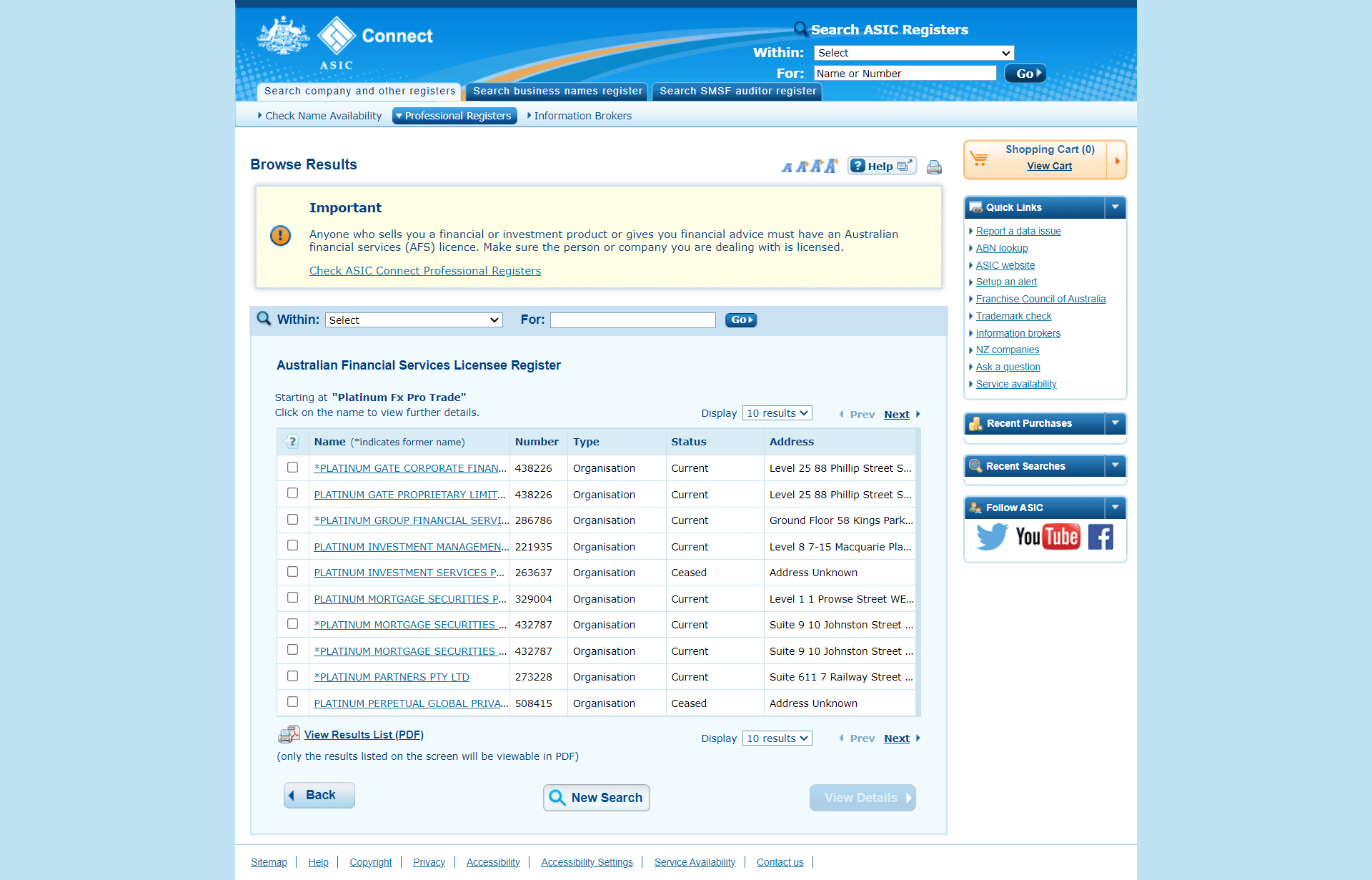1372x880 pixels.
Task: Click the New Search button
Action: pos(597,798)
